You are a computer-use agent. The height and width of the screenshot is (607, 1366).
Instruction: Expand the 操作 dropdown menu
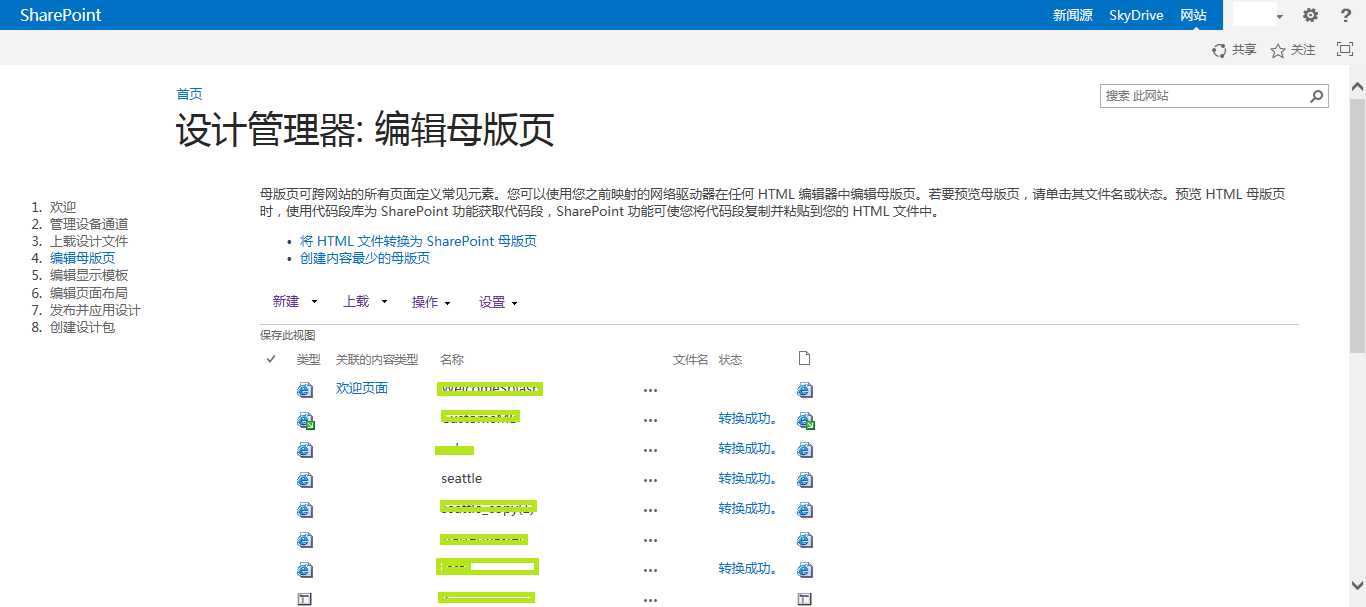(x=431, y=302)
